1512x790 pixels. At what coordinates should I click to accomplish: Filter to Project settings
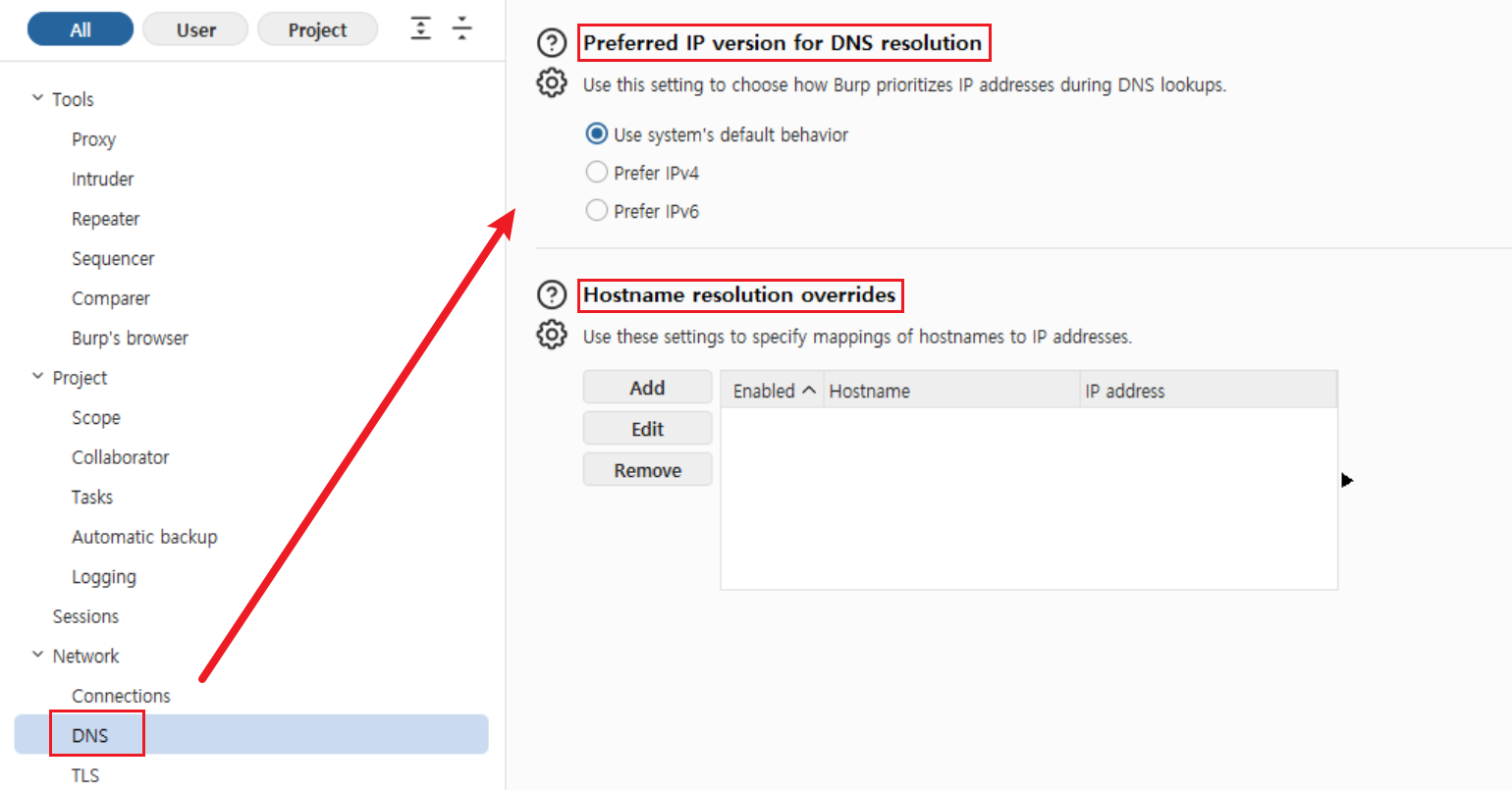pos(317,29)
